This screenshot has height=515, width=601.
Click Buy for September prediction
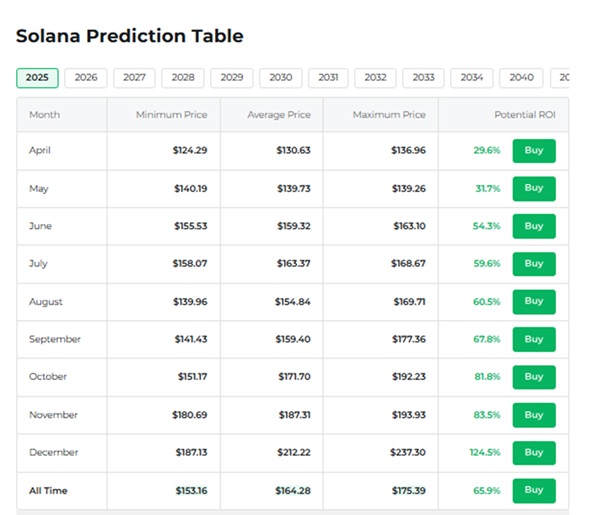tap(534, 339)
